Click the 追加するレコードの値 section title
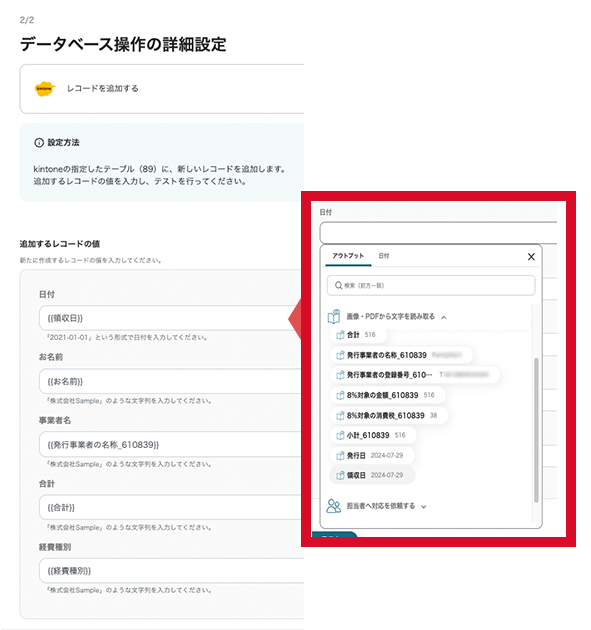 (60, 244)
